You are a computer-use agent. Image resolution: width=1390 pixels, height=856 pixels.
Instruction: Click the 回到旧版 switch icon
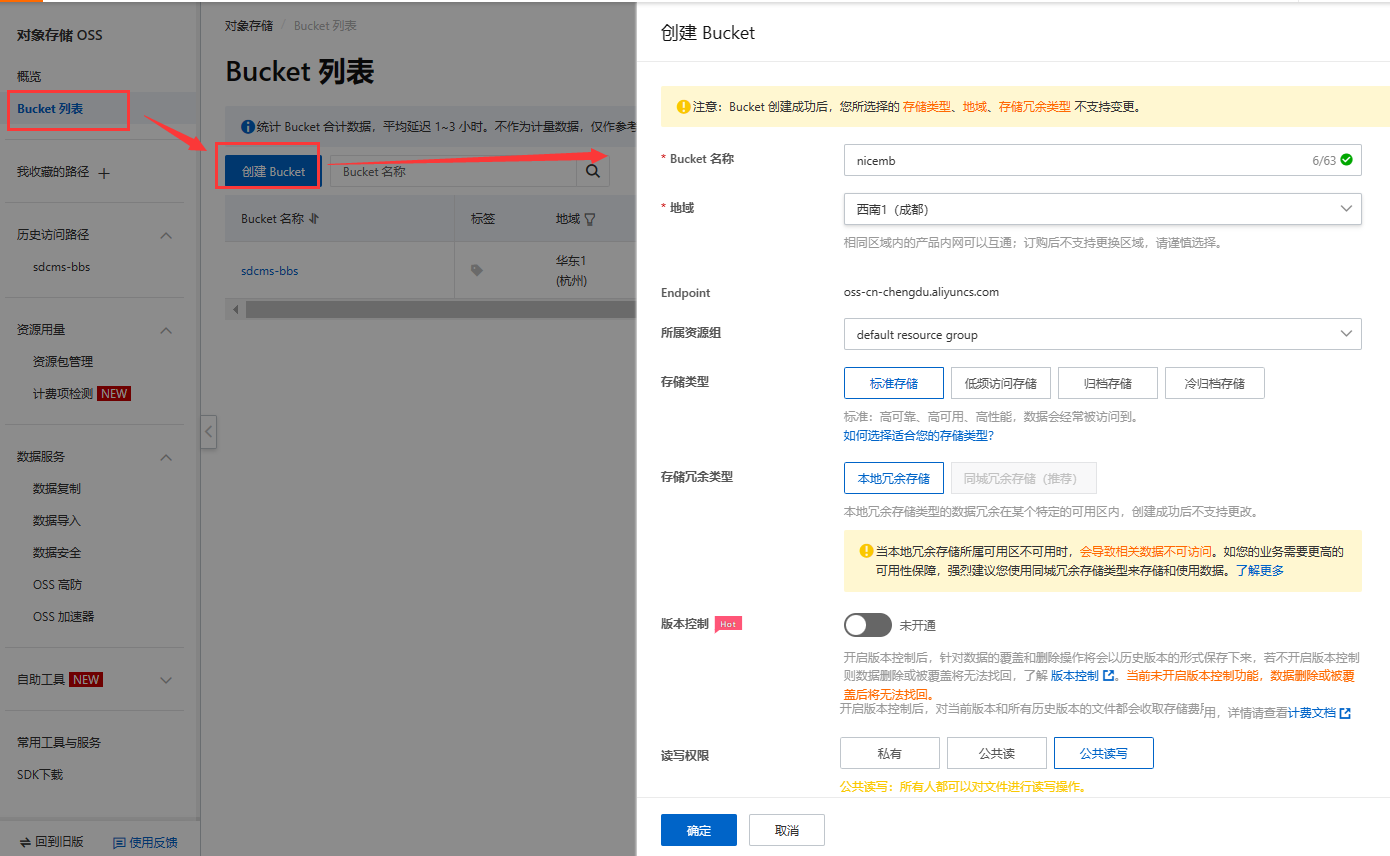[25, 842]
